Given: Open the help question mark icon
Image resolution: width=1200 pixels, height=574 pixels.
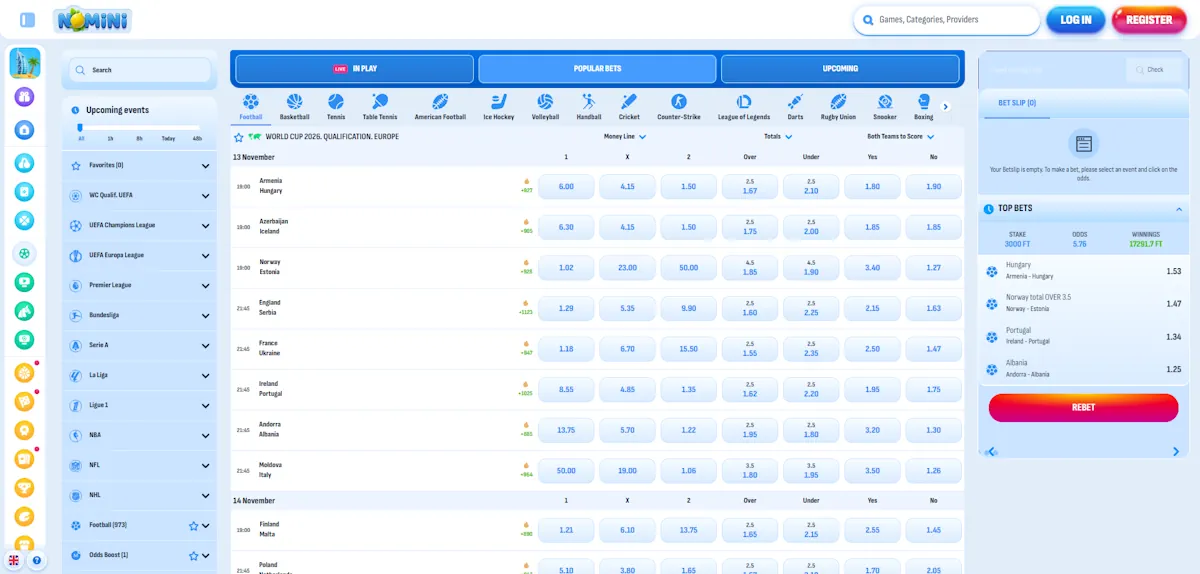Looking at the screenshot, I should [x=36, y=560].
